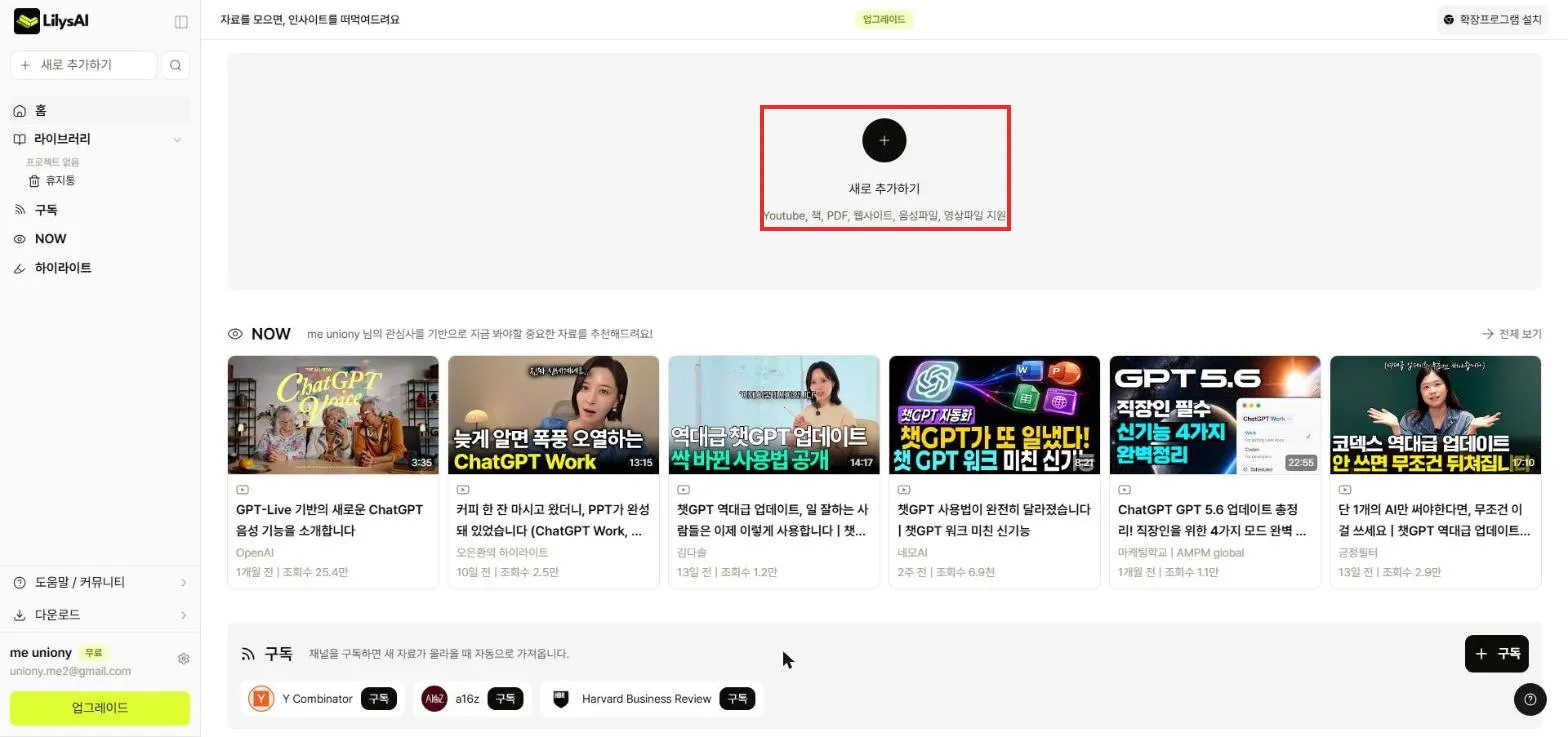This screenshot has height=737, width=1568.
Task: Open the 13:15 ChatGPT Work thumbnail
Action: click(x=554, y=415)
